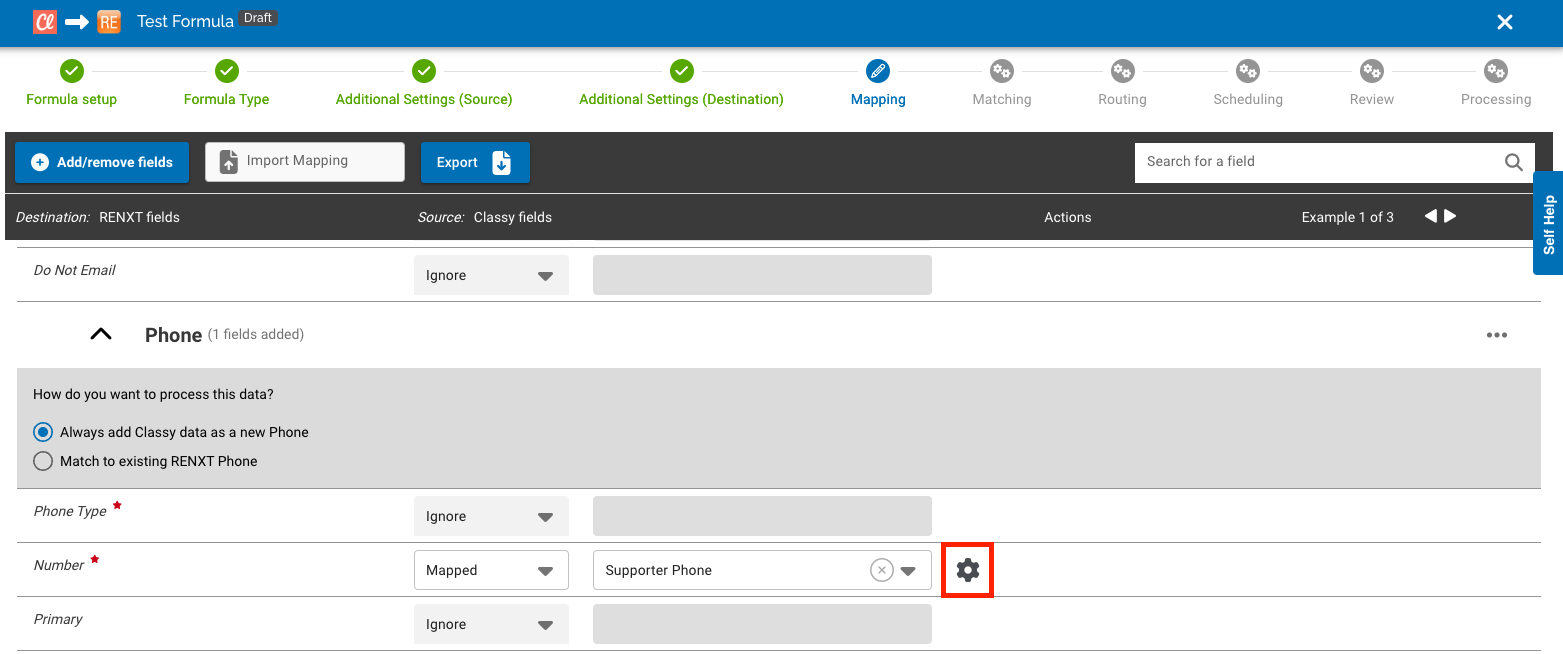1563x654 pixels.
Task: Click the Scheduling step icon
Action: click(x=1247, y=71)
